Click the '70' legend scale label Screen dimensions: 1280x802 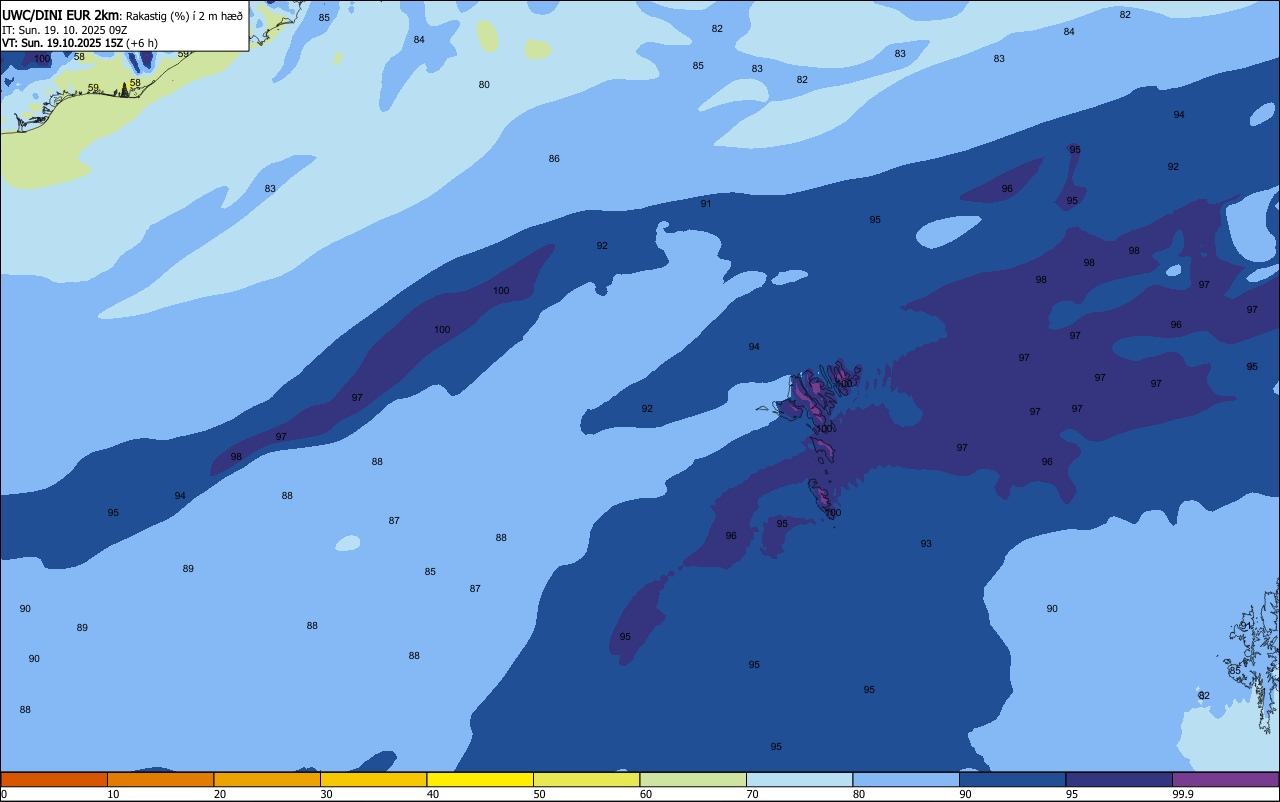click(753, 794)
